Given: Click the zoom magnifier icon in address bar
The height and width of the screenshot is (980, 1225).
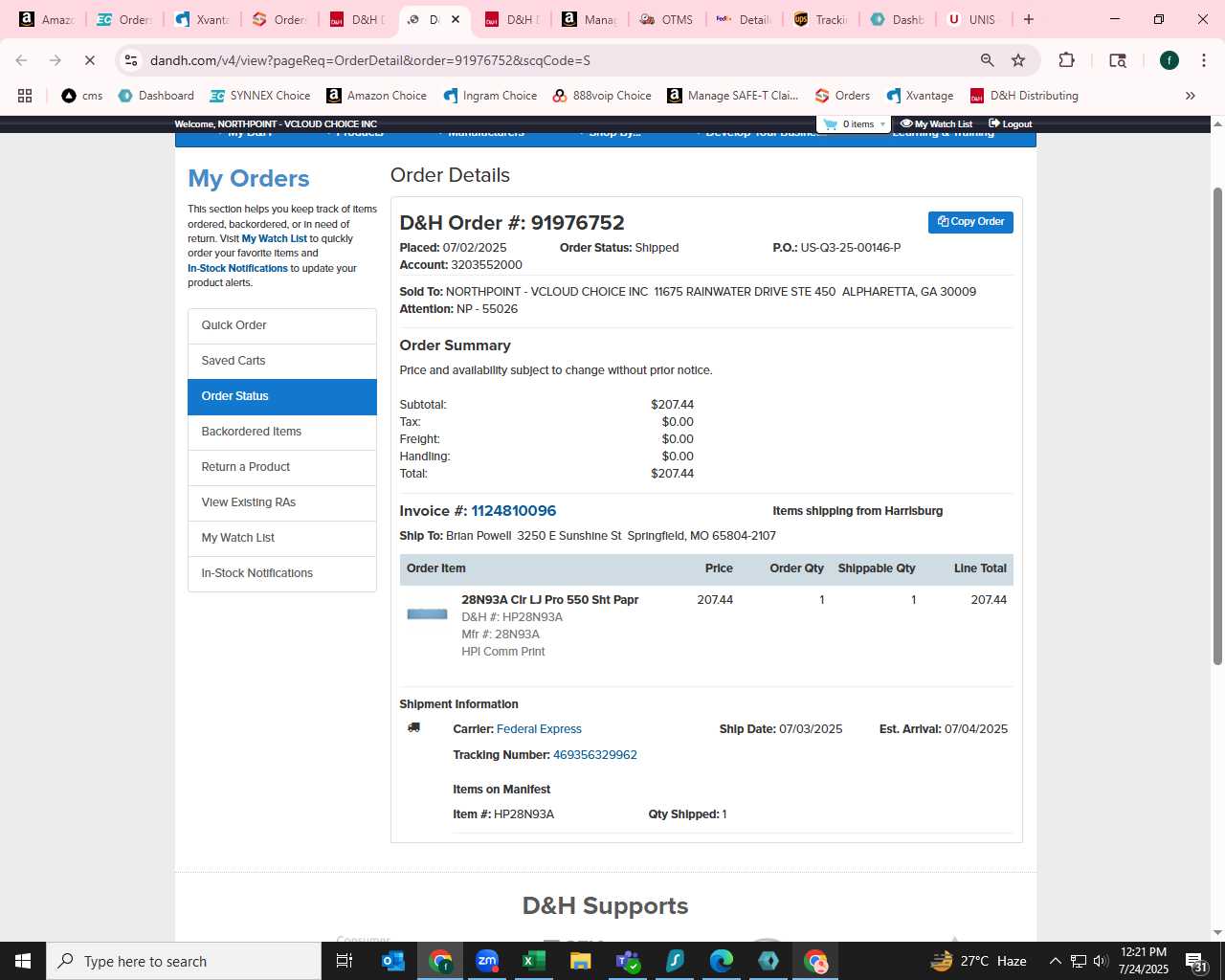Looking at the screenshot, I should tap(987, 60).
